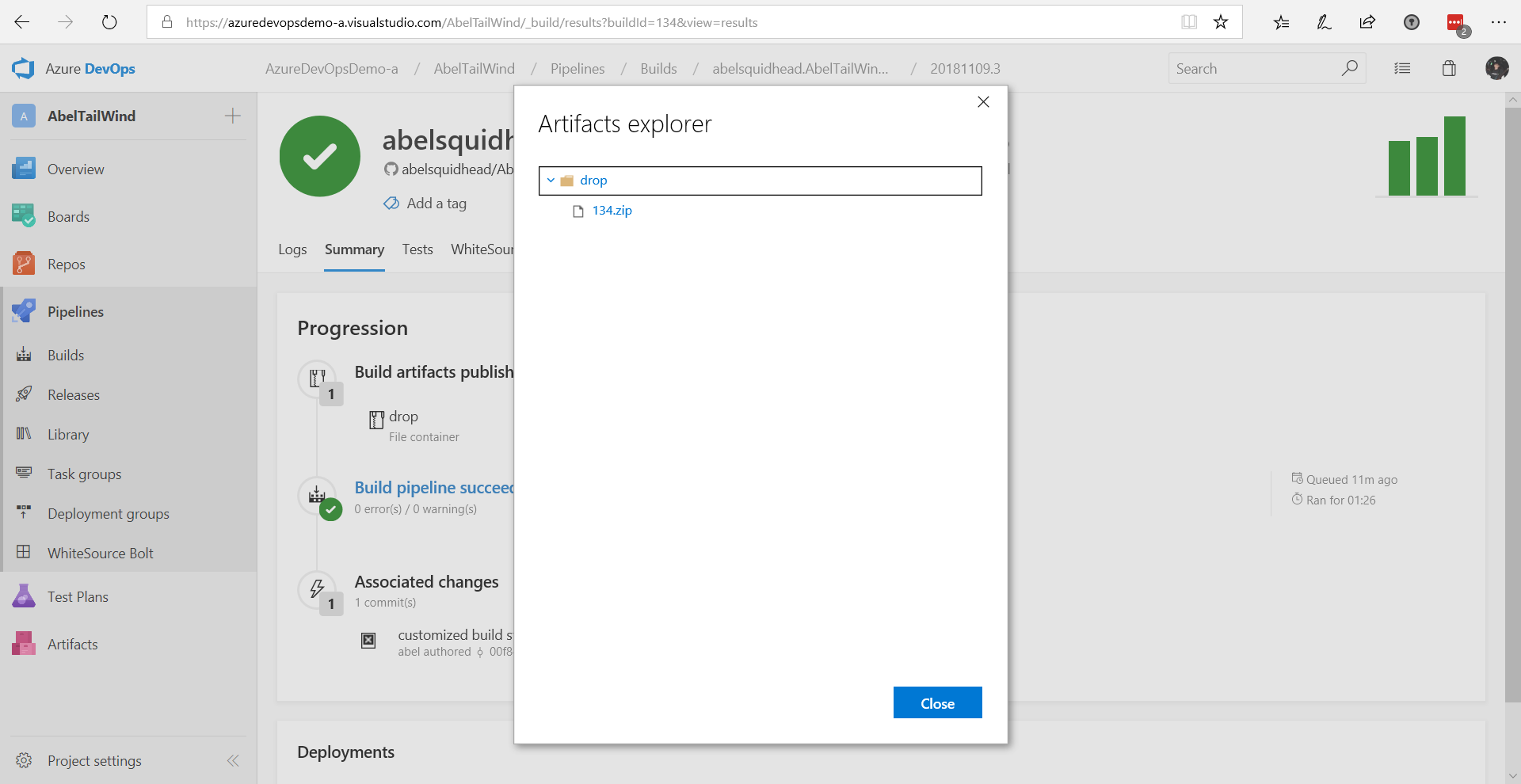
Task: Open Project settings gear
Action: pos(24,760)
